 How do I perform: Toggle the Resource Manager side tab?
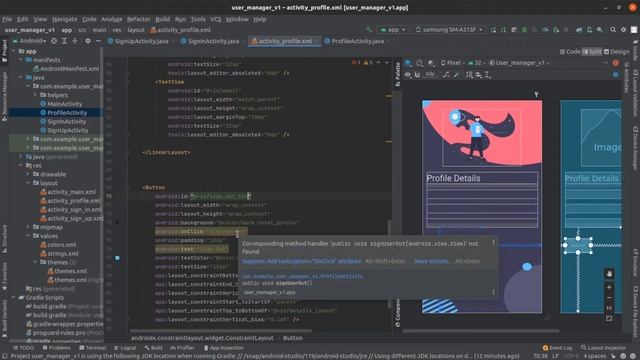click(x=4, y=97)
